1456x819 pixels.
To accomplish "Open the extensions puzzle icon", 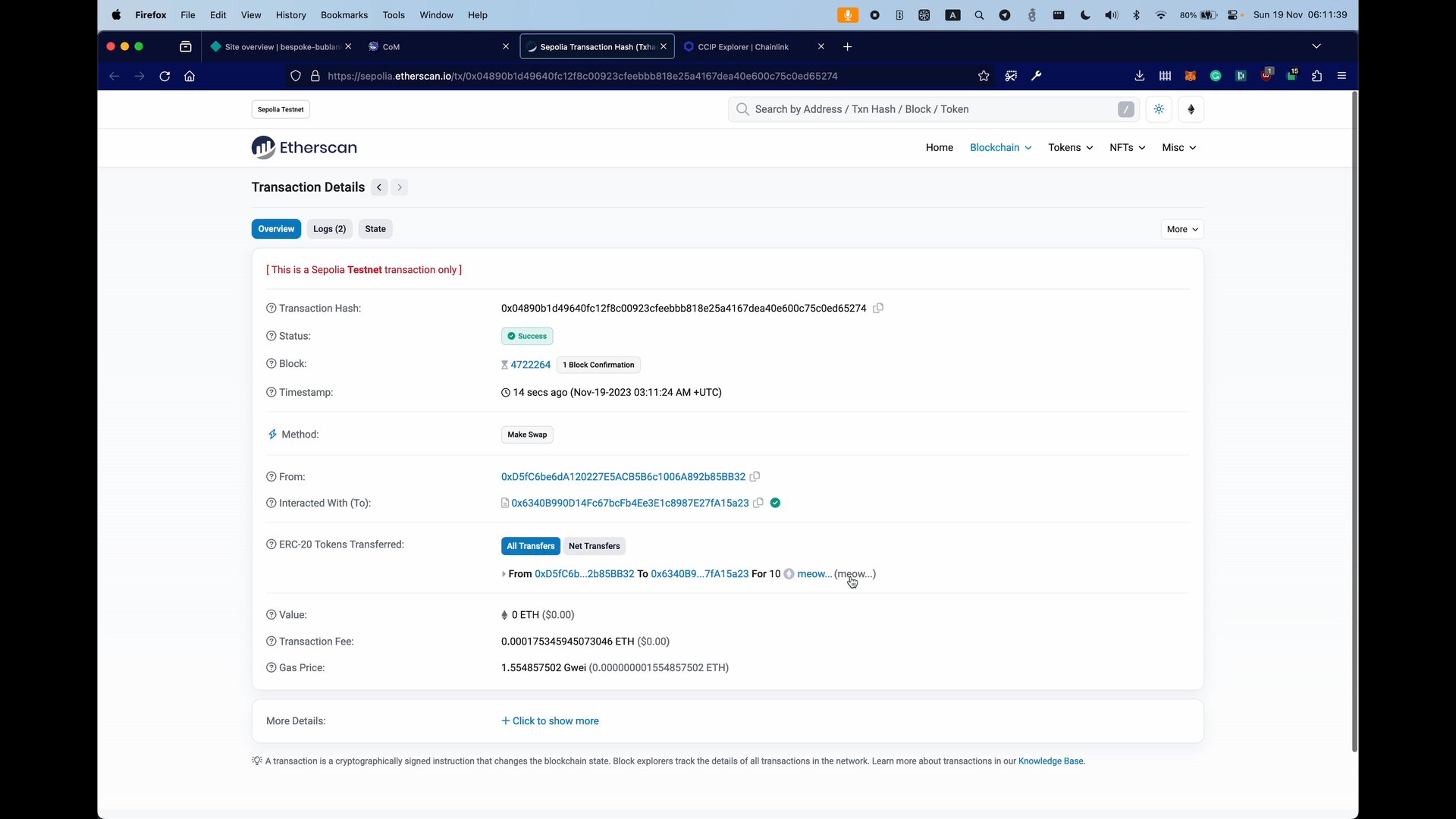I will [x=1316, y=76].
